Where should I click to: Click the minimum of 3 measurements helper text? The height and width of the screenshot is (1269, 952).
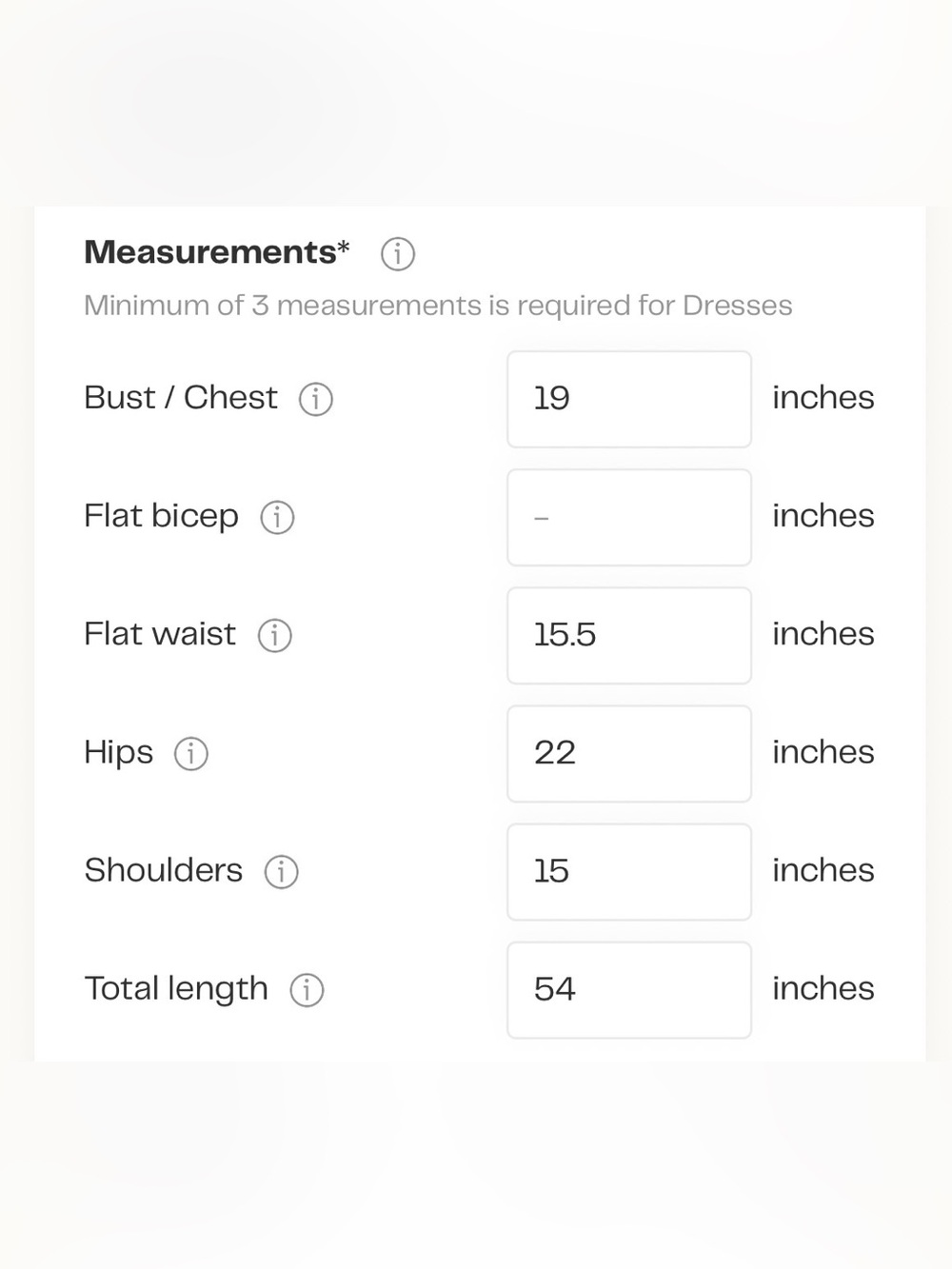[x=438, y=306]
